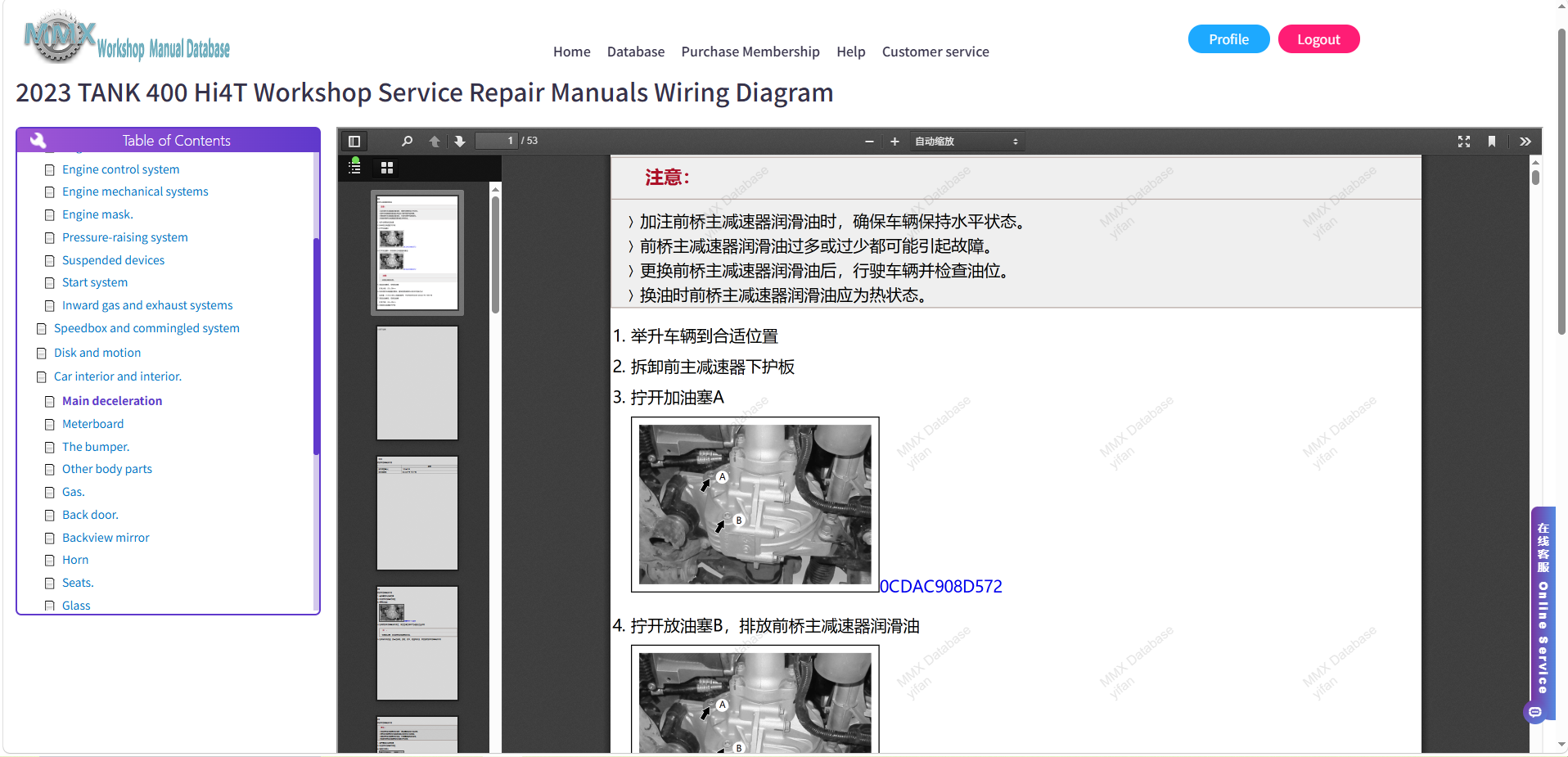Screen dimensions: 1568x757
Task: Open the PDF tools double-chevron menu
Action: [1525, 142]
